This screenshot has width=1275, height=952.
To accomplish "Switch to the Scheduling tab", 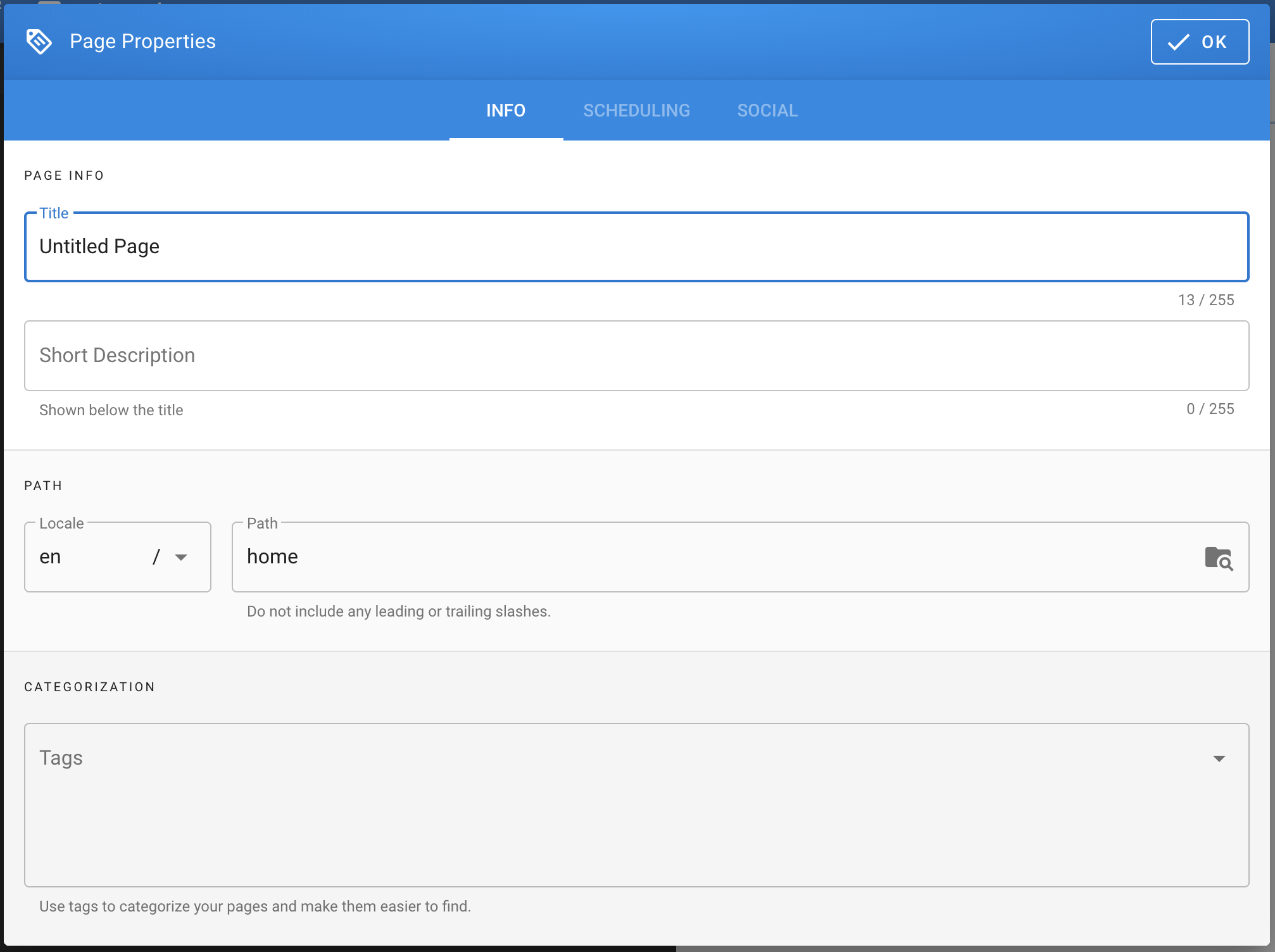I will [x=636, y=111].
